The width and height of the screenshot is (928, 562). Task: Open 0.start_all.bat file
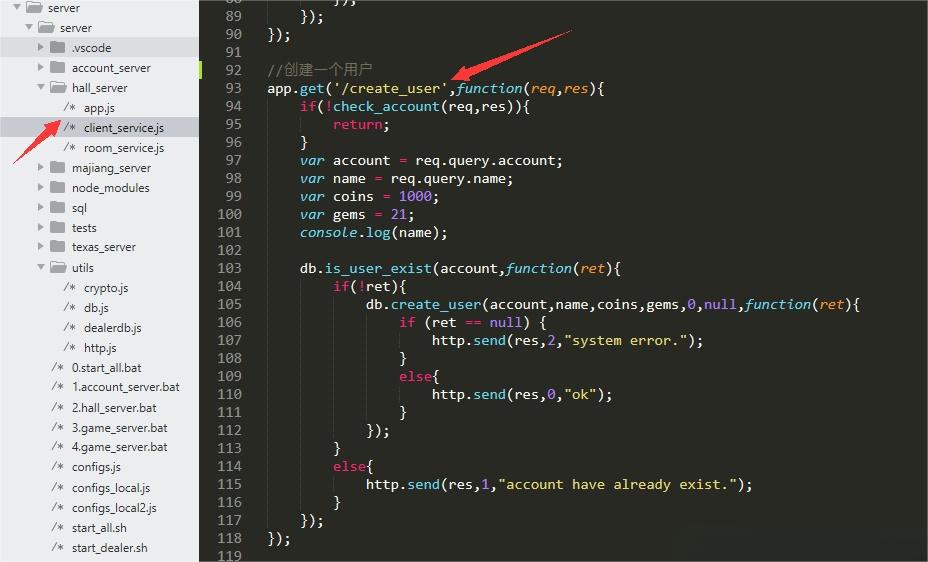point(107,368)
